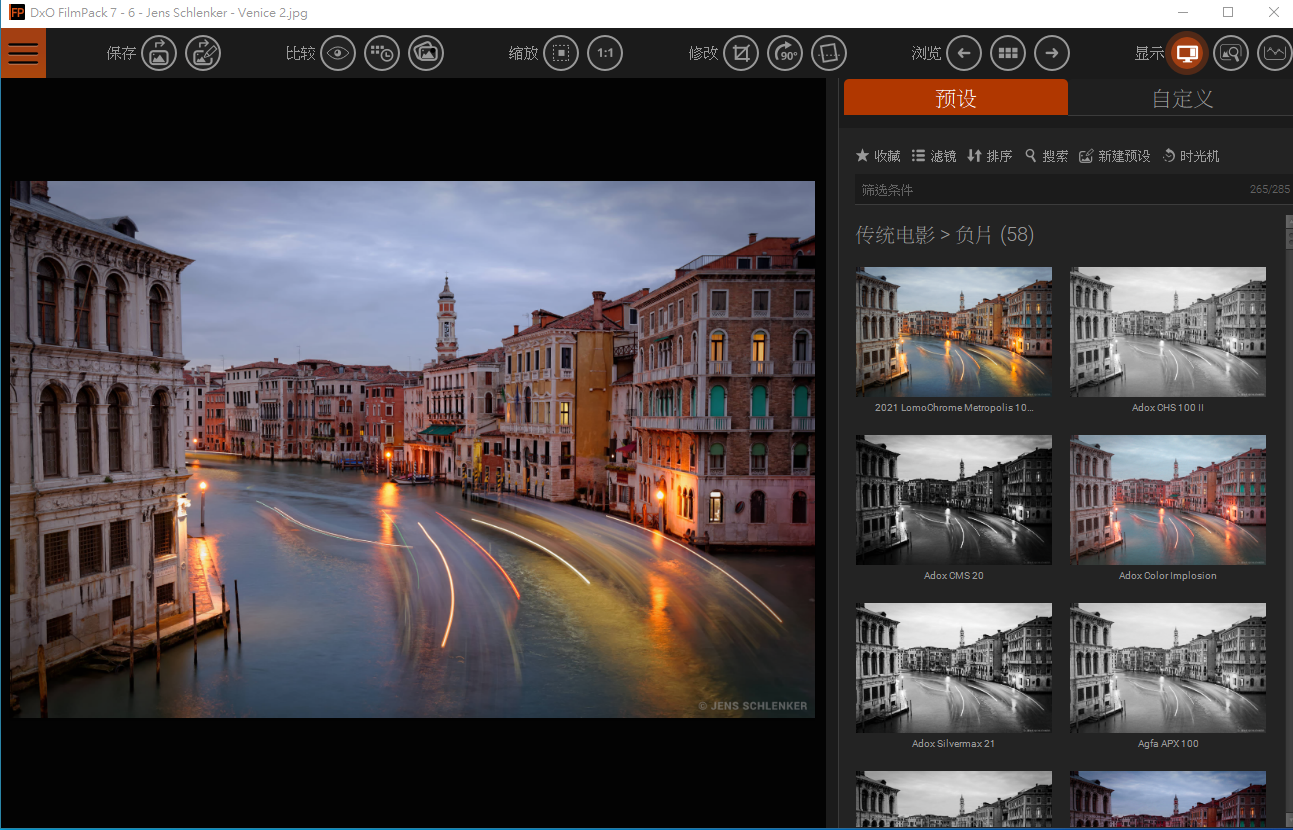Go to the next image arrow
The width and height of the screenshot is (1293, 830).
click(x=1052, y=53)
